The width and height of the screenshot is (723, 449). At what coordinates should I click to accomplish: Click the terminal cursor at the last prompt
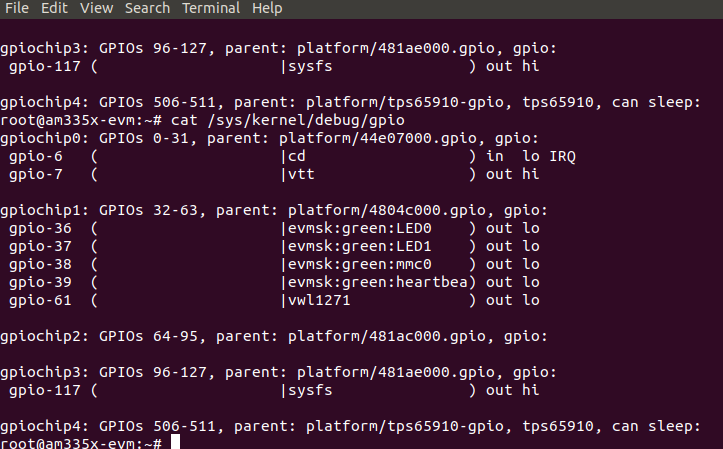[176, 442]
